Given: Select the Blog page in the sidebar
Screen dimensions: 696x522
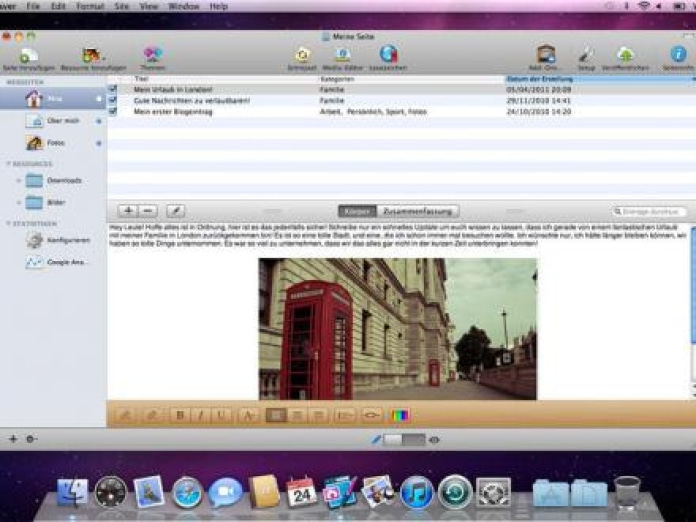Looking at the screenshot, I should (53, 99).
